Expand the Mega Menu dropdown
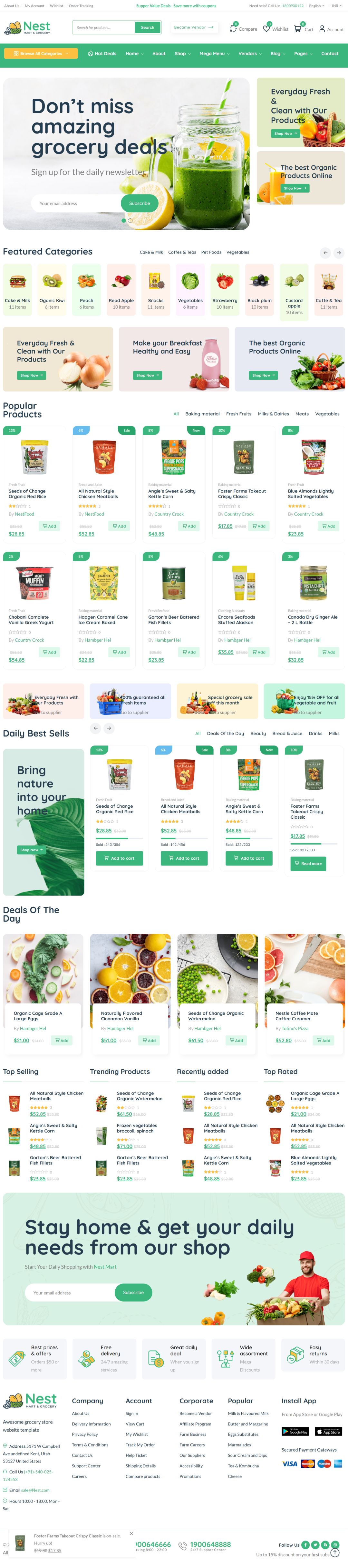 [214, 54]
